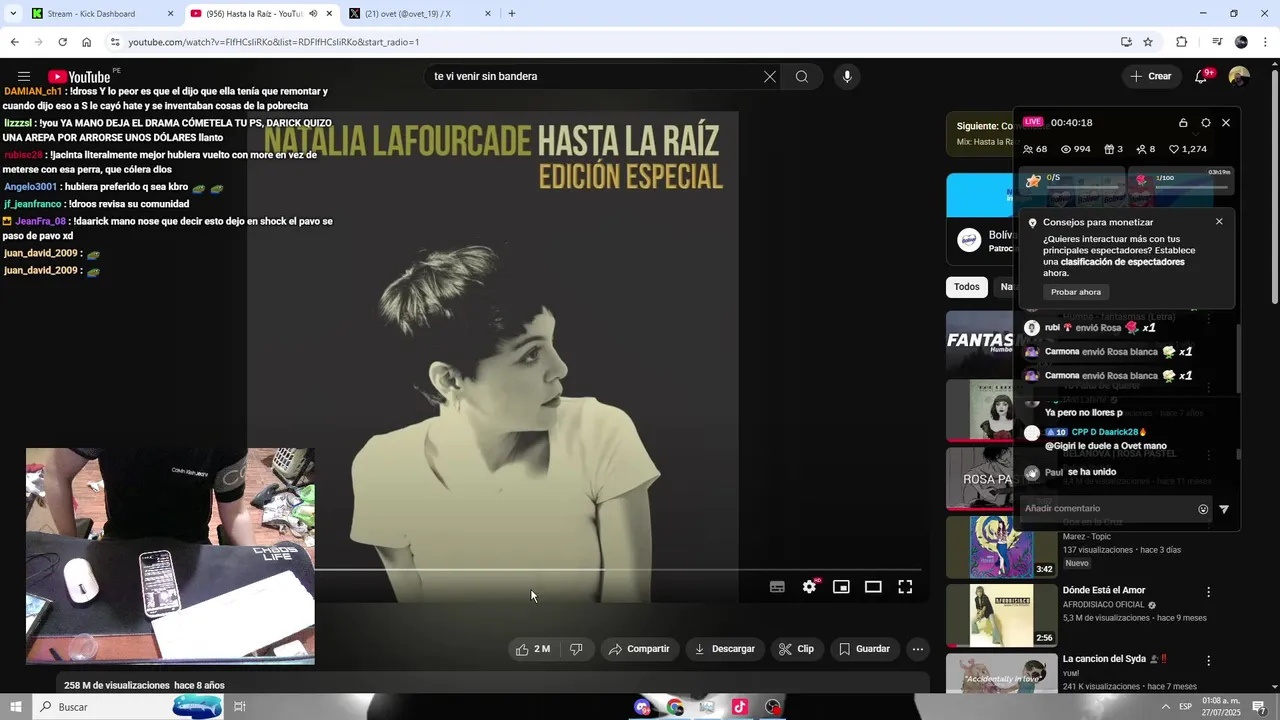
Task: Open video player settings gear
Action: [x=810, y=587]
